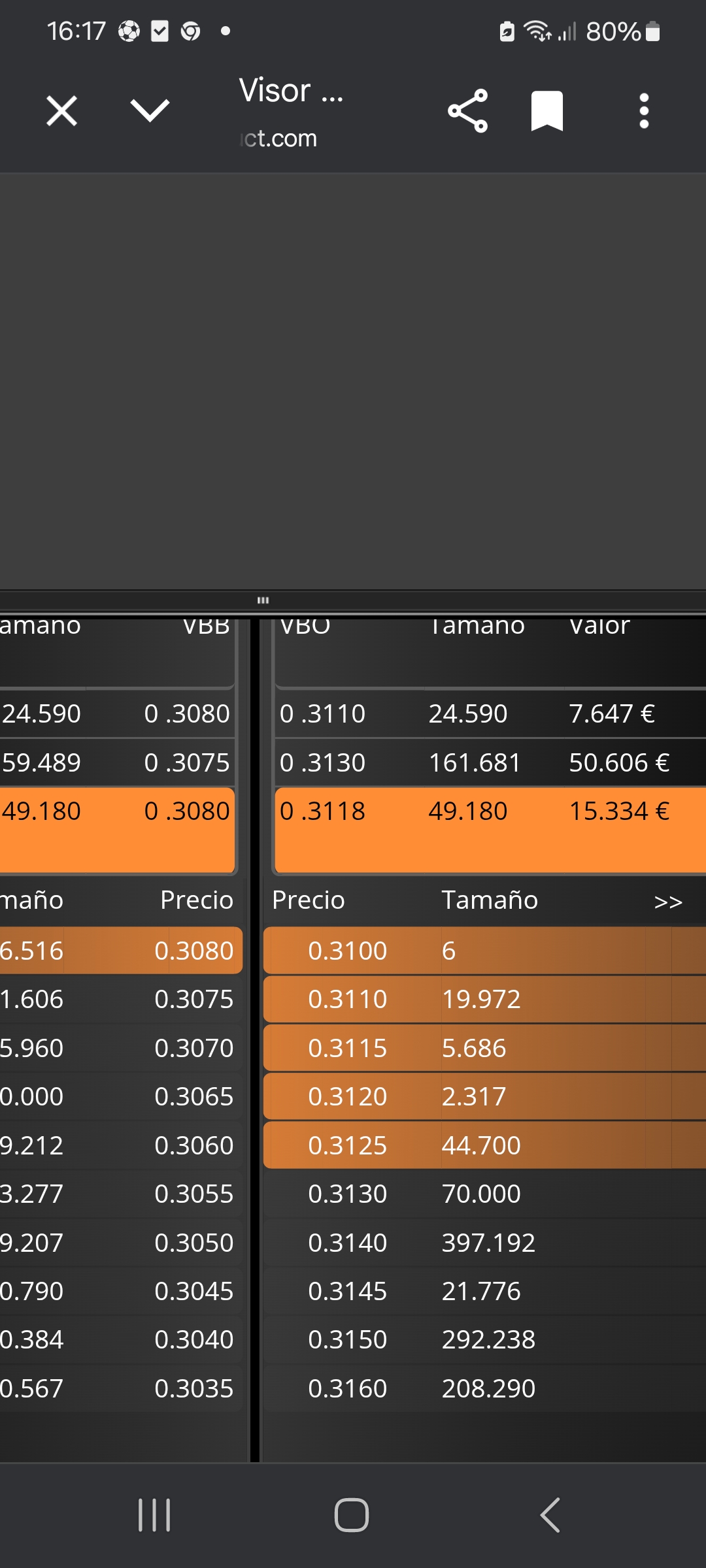Screen dimensions: 706x1568
Task: Open Android recent apps button
Action: click(154, 1515)
